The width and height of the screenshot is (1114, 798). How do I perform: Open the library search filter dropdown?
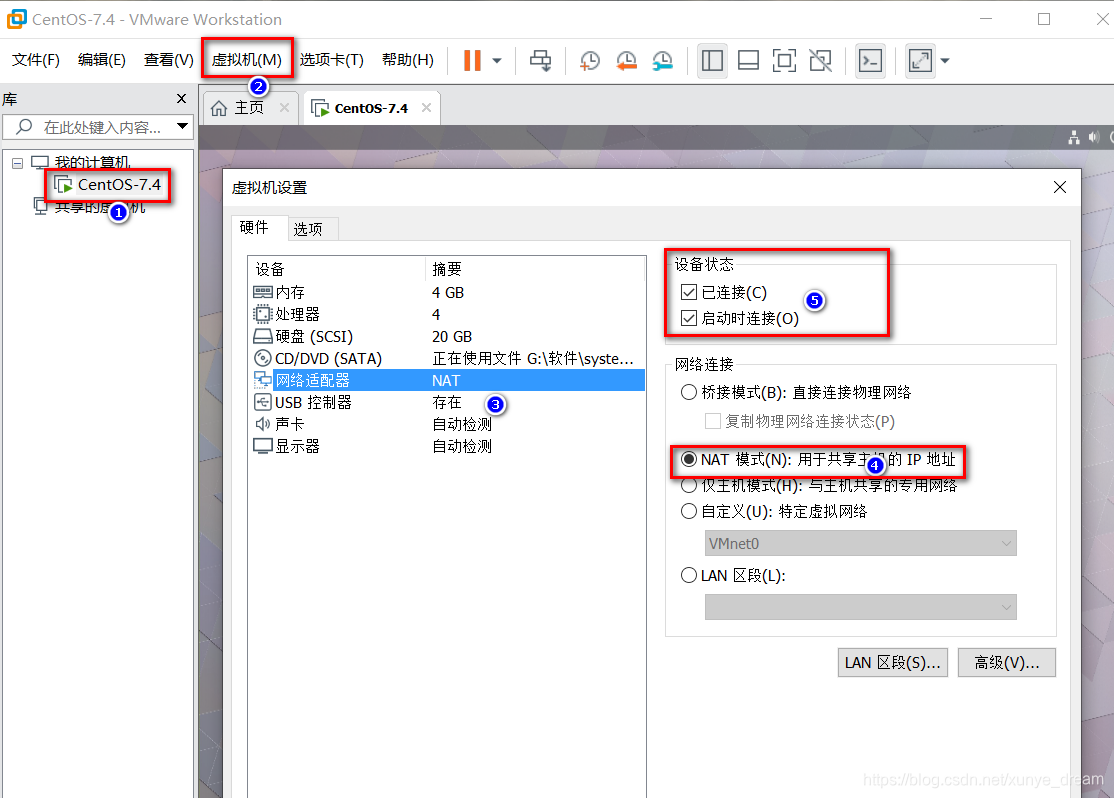183,126
